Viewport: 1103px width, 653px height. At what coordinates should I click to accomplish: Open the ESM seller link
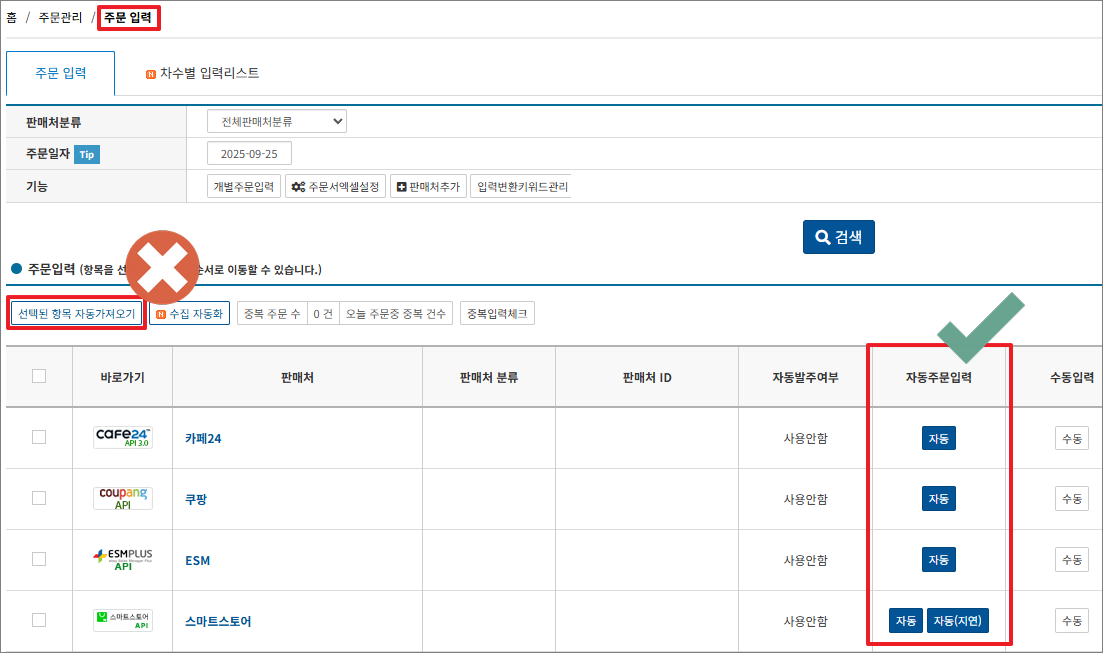pyautogui.click(x=198, y=561)
